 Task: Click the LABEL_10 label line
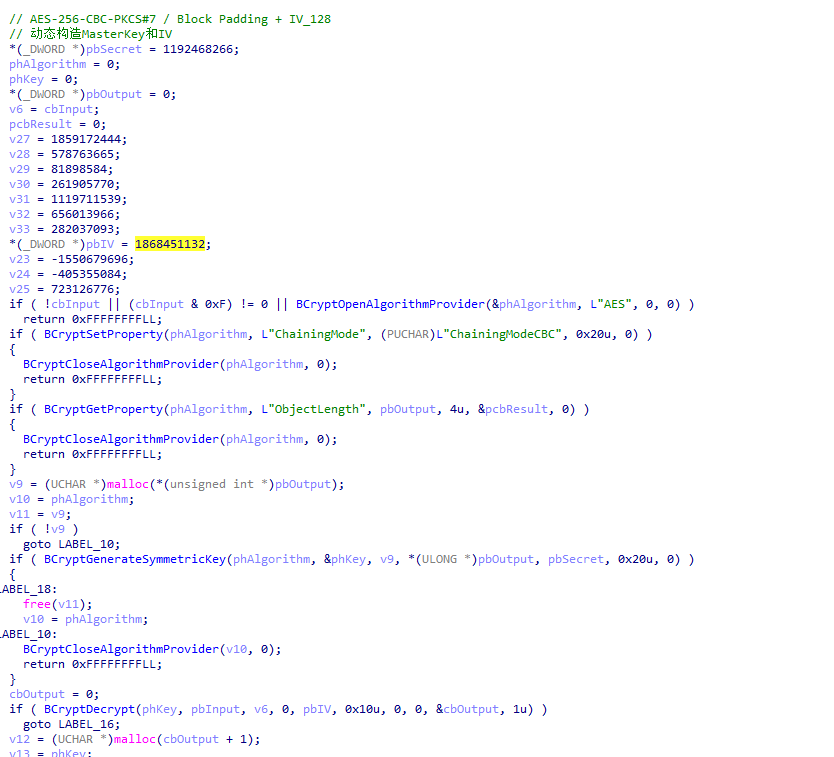pyautogui.click(x=27, y=635)
